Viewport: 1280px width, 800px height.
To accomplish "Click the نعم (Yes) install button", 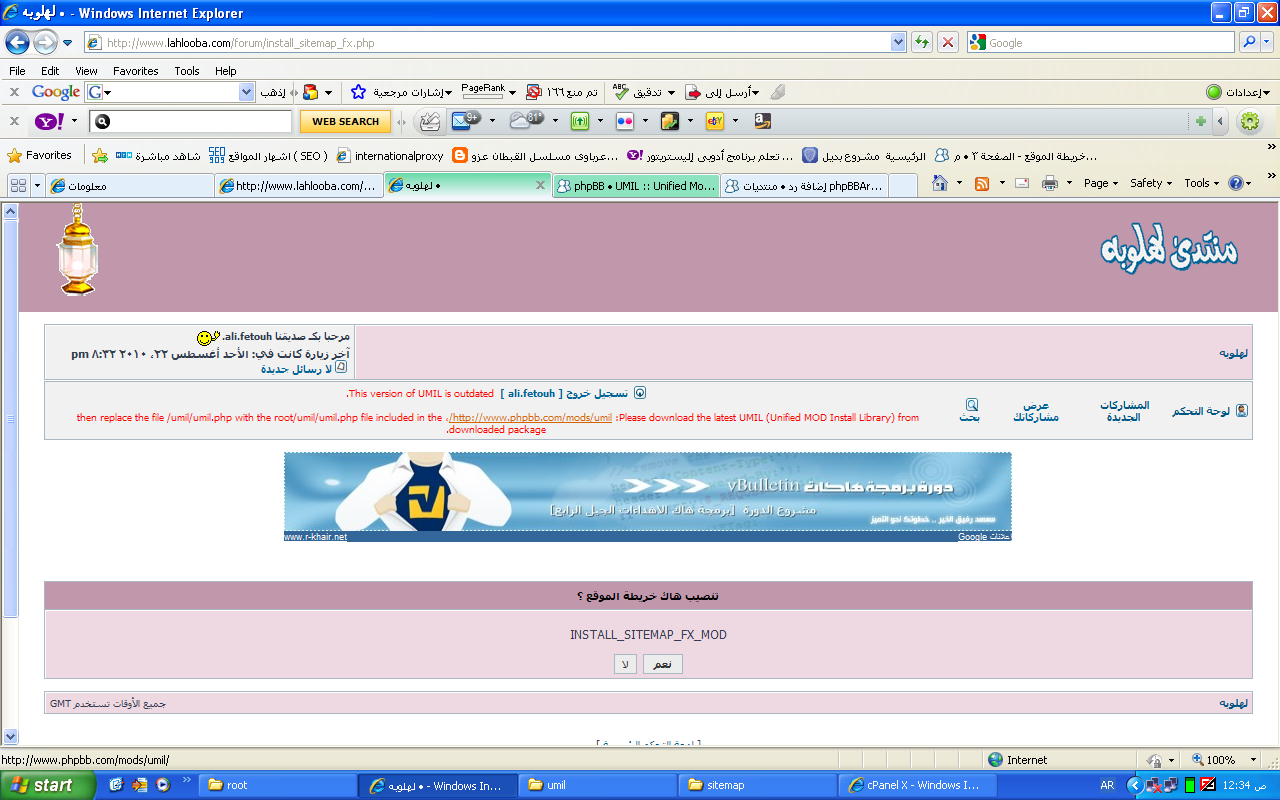I will (662, 664).
